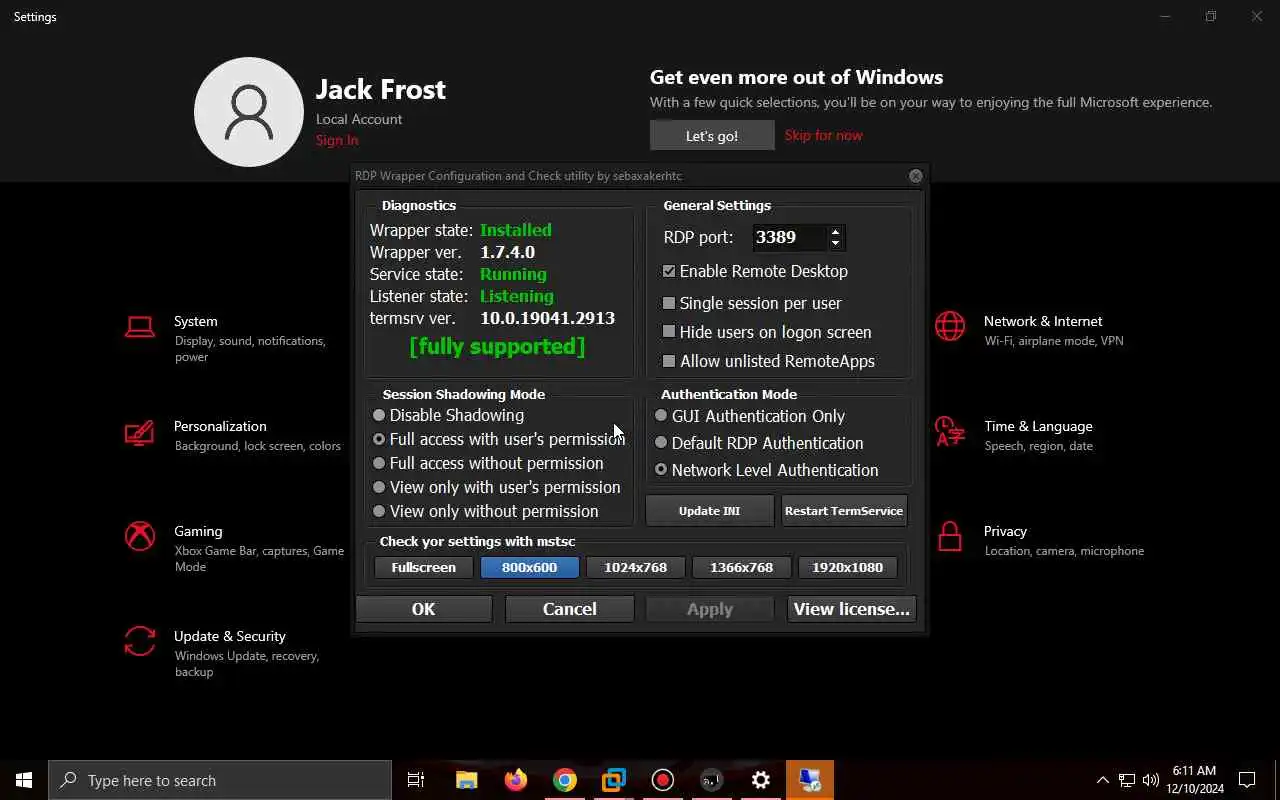
Task: Open Privacy lock icon
Action: (x=950, y=537)
